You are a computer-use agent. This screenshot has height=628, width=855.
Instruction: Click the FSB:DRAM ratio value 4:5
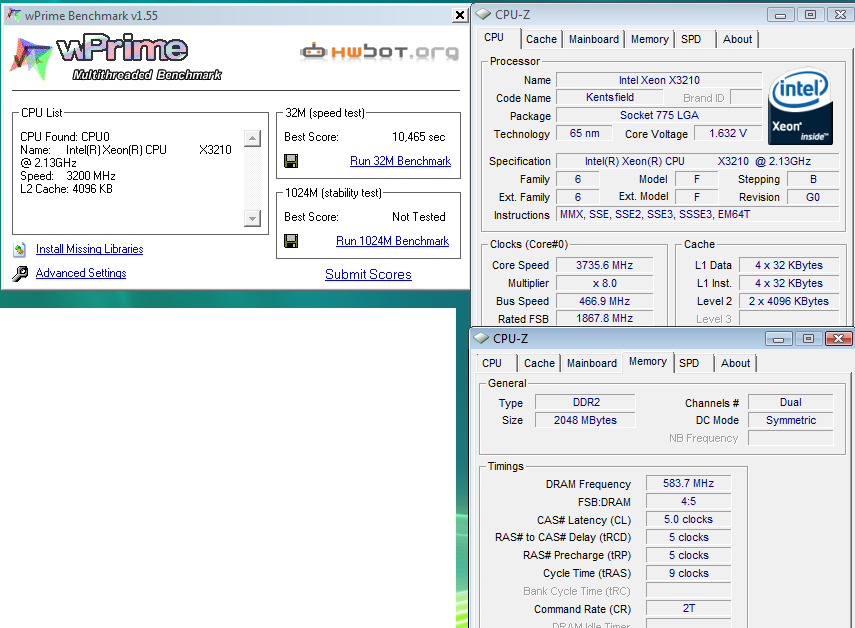(689, 502)
